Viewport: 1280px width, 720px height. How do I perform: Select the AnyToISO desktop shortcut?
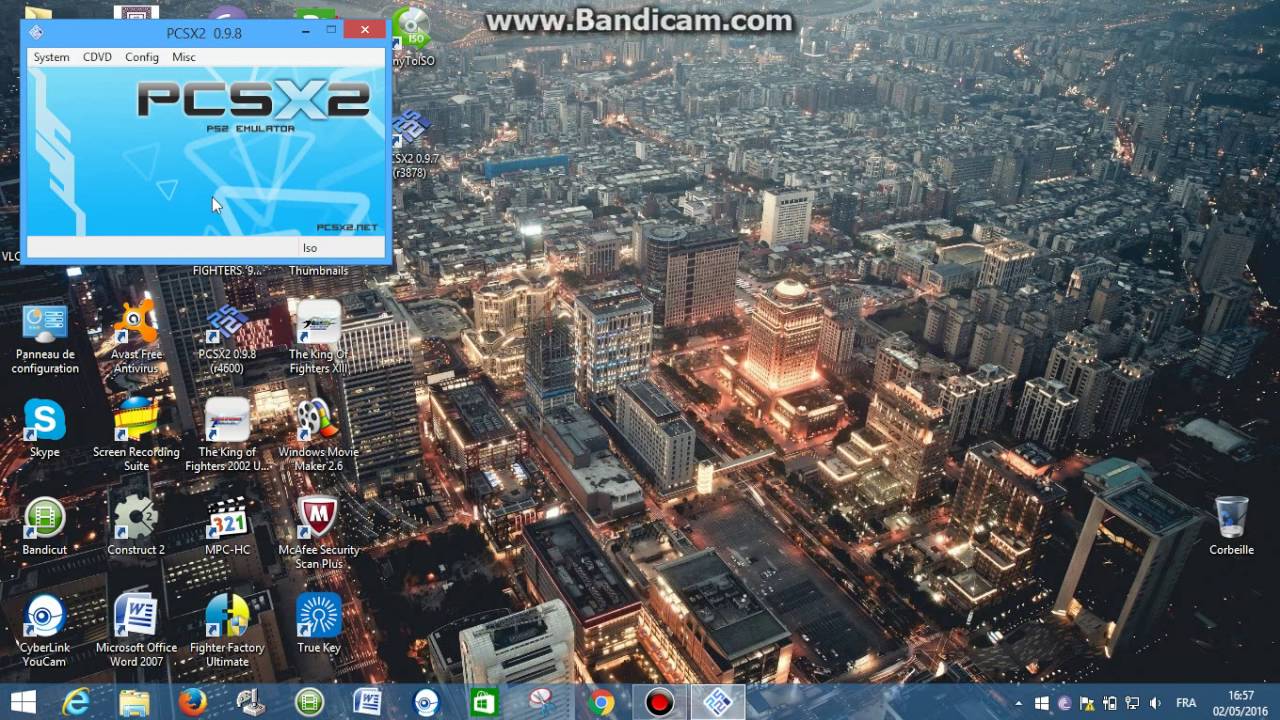(413, 38)
